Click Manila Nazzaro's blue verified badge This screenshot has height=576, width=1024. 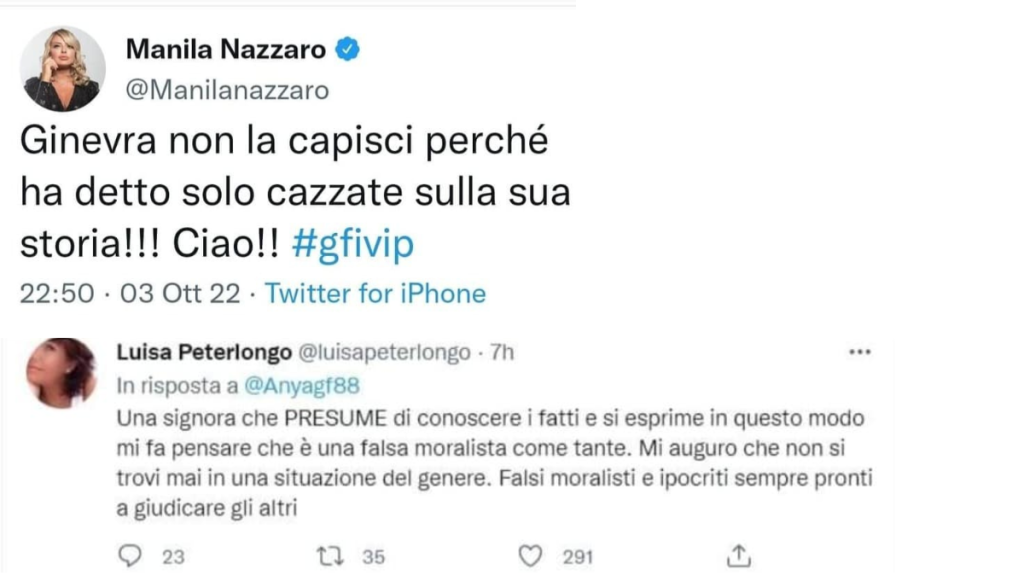(346, 51)
